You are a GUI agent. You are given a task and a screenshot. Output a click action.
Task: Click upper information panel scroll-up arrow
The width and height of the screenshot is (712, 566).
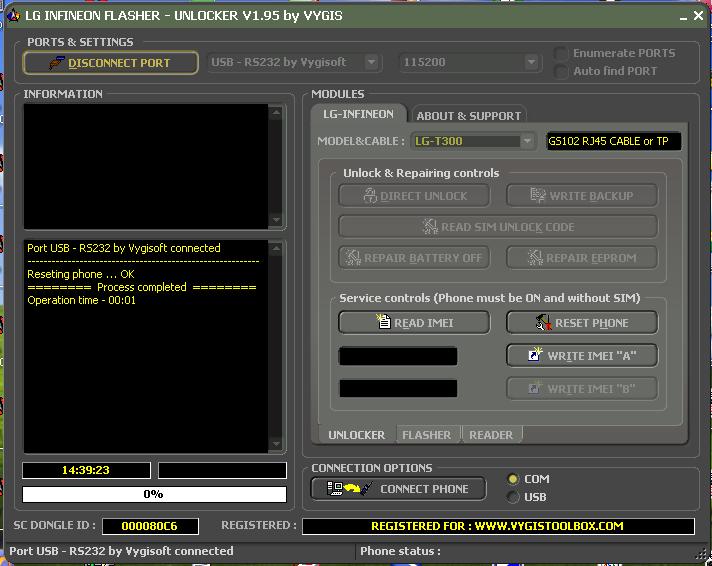point(276,112)
